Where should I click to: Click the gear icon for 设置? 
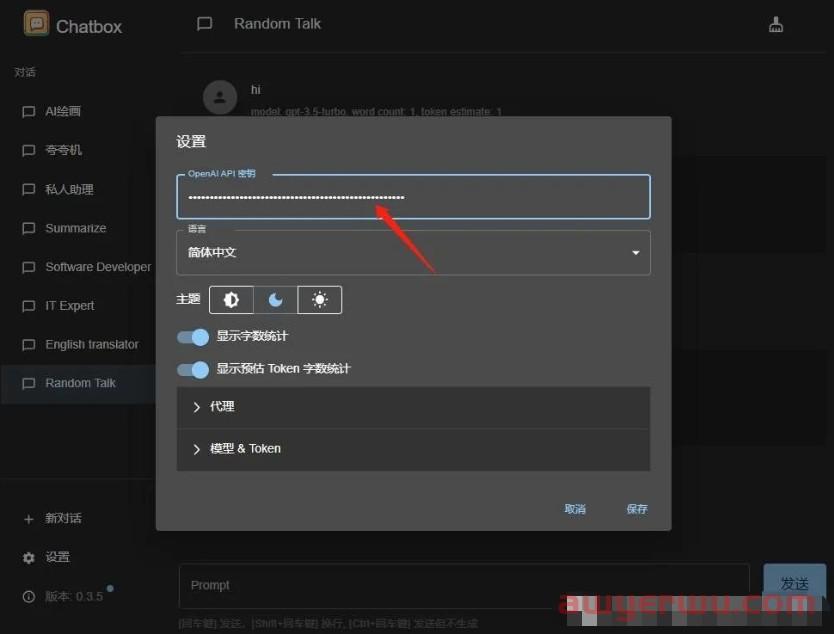pyautogui.click(x=29, y=557)
